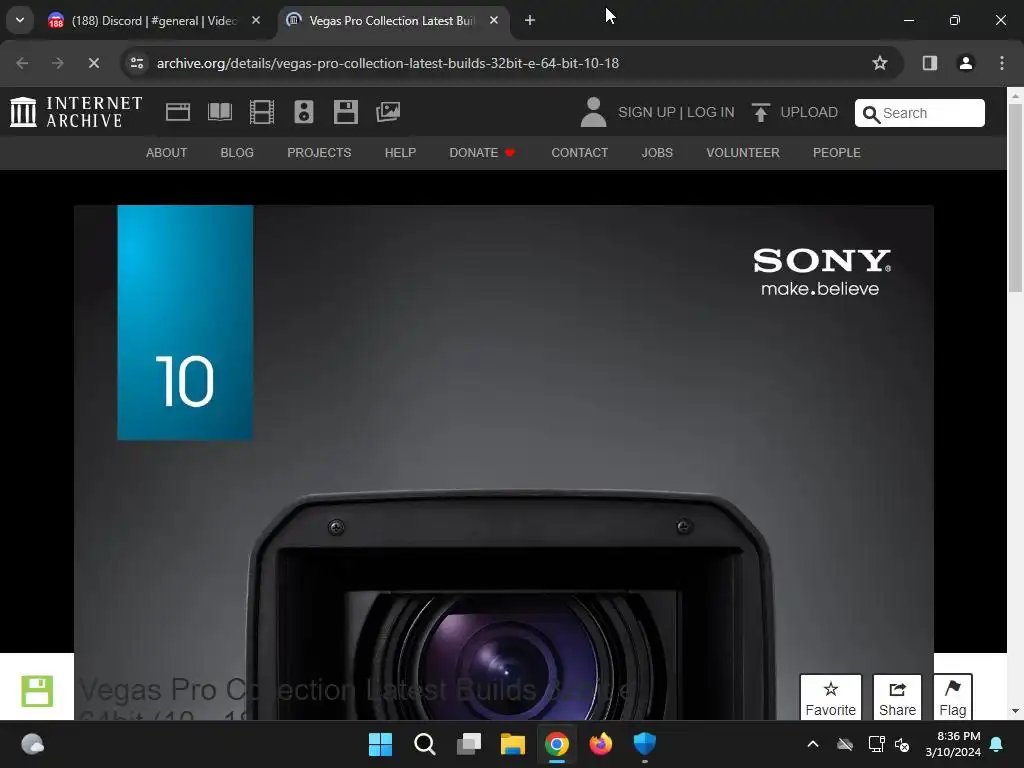This screenshot has width=1024, height=768.
Task: Click LOG IN link
Action: click(711, 112)
